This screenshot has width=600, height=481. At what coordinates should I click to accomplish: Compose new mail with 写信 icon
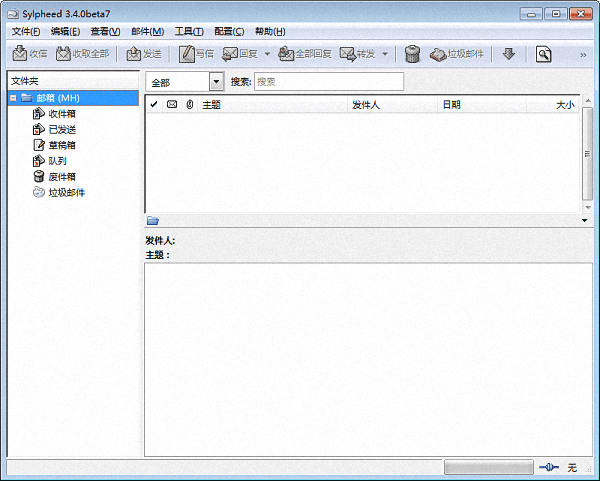pos(187,54)
